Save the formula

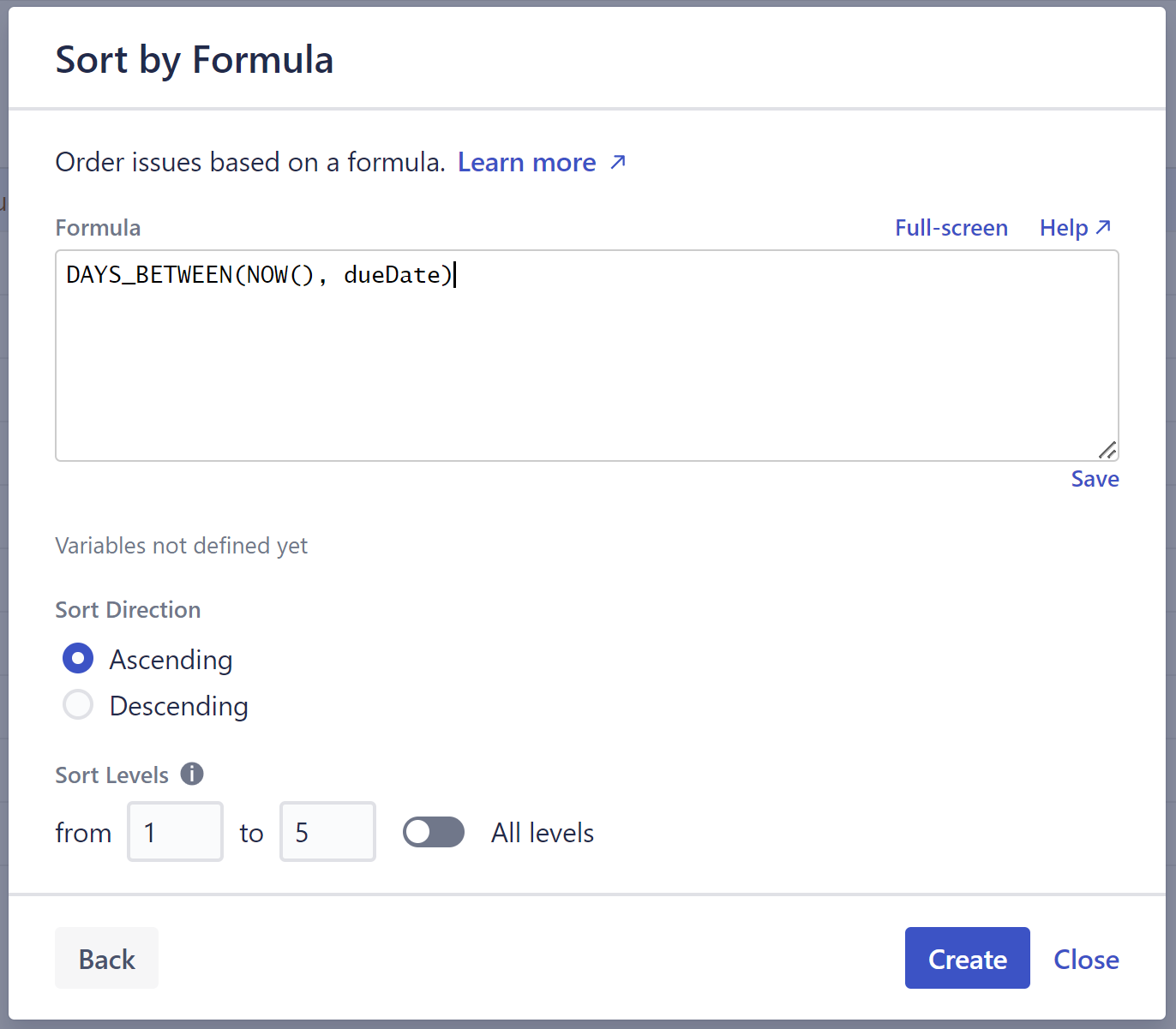click(x=1095, y=479)
